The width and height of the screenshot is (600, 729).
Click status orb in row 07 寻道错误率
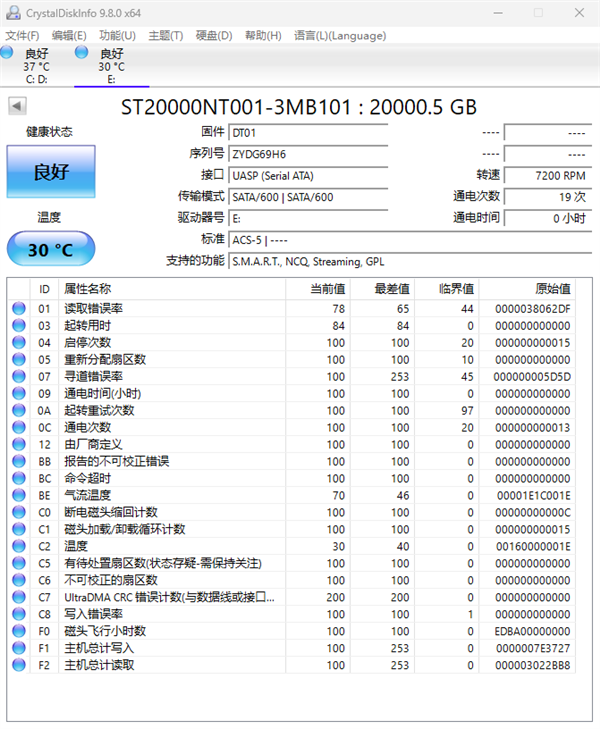[19, 376]
